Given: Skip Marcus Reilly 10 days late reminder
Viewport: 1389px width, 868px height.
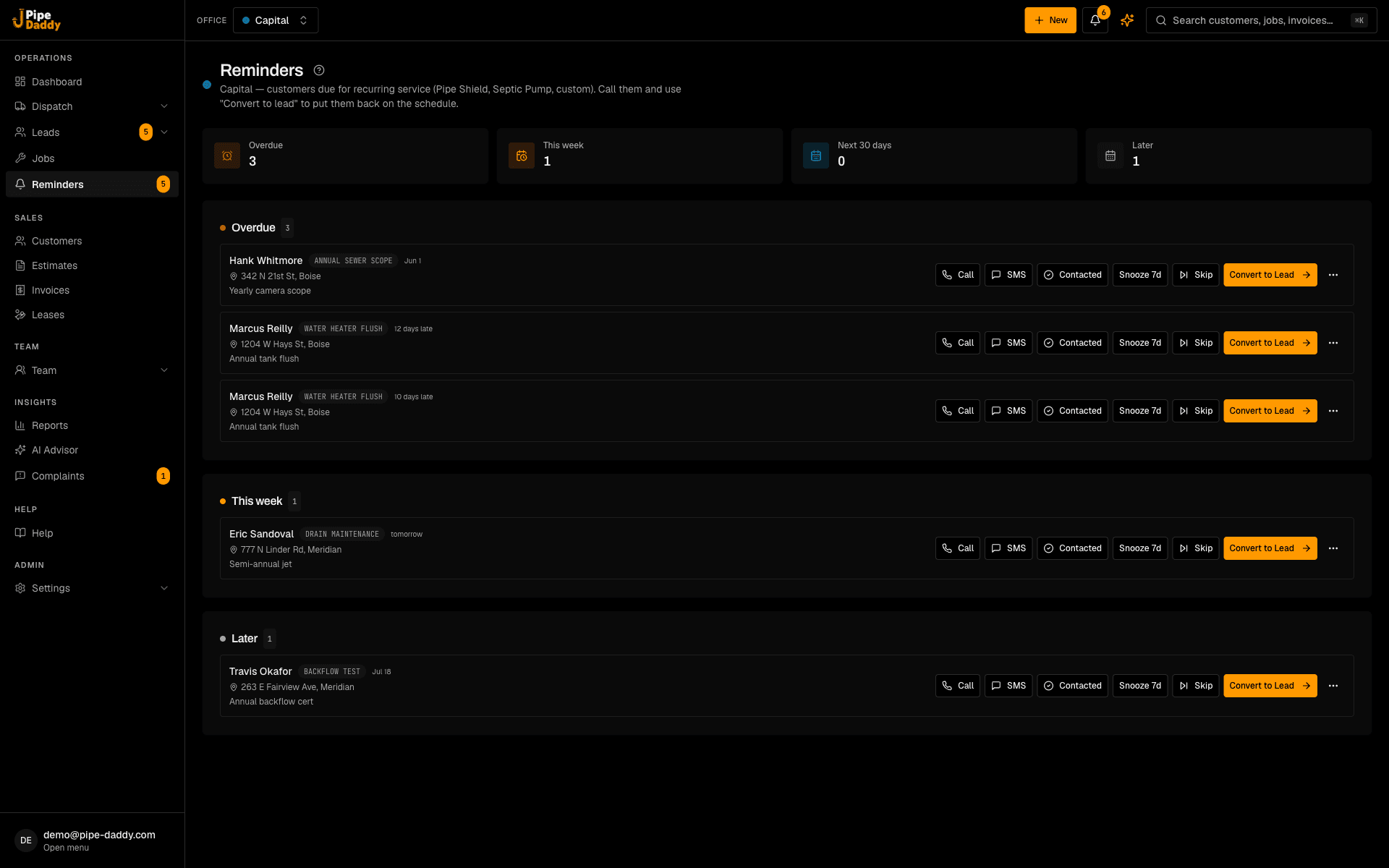Looking at the screenshot, I should point(1196,411).
